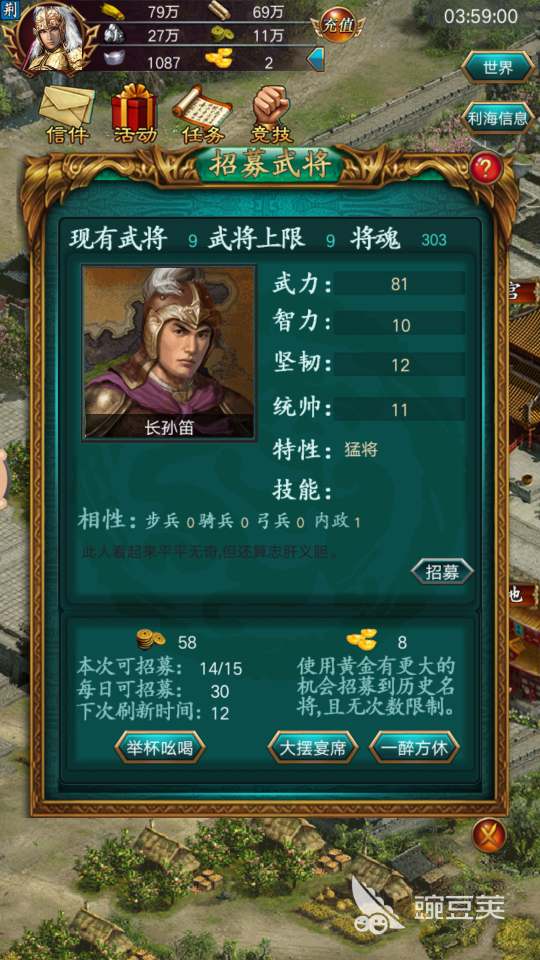Click the 长孙笛 general portrait
Viewport: 540px width, 960px height.
coord(169,352)
